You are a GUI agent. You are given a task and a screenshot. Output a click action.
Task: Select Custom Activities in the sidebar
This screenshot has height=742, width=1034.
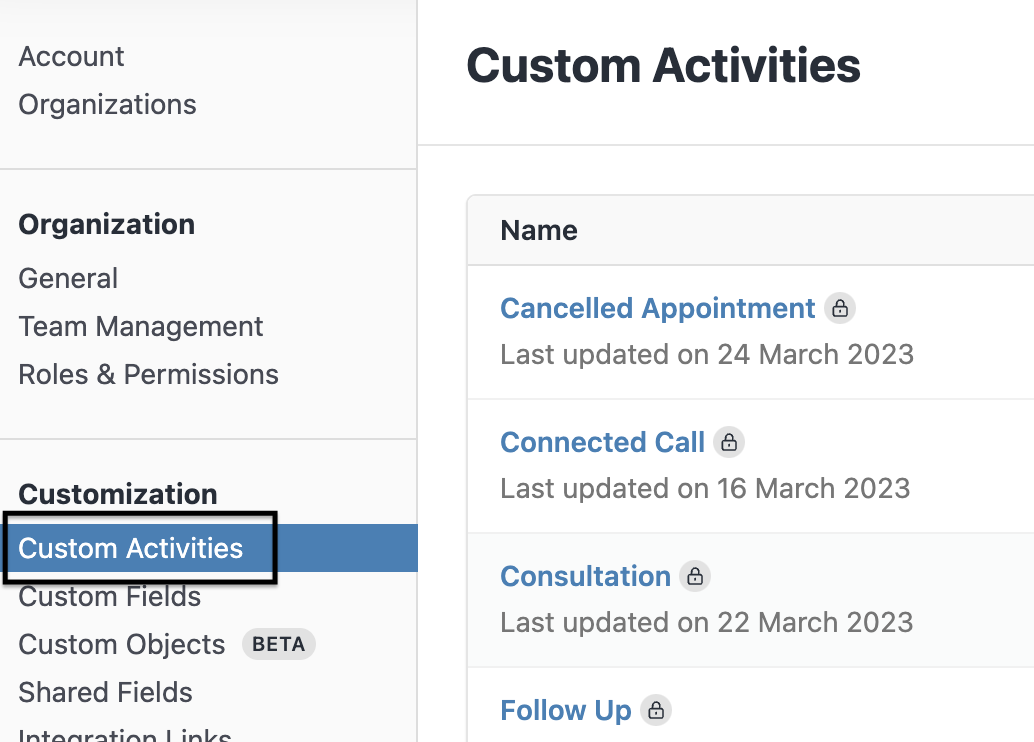(x=130, y=548)
